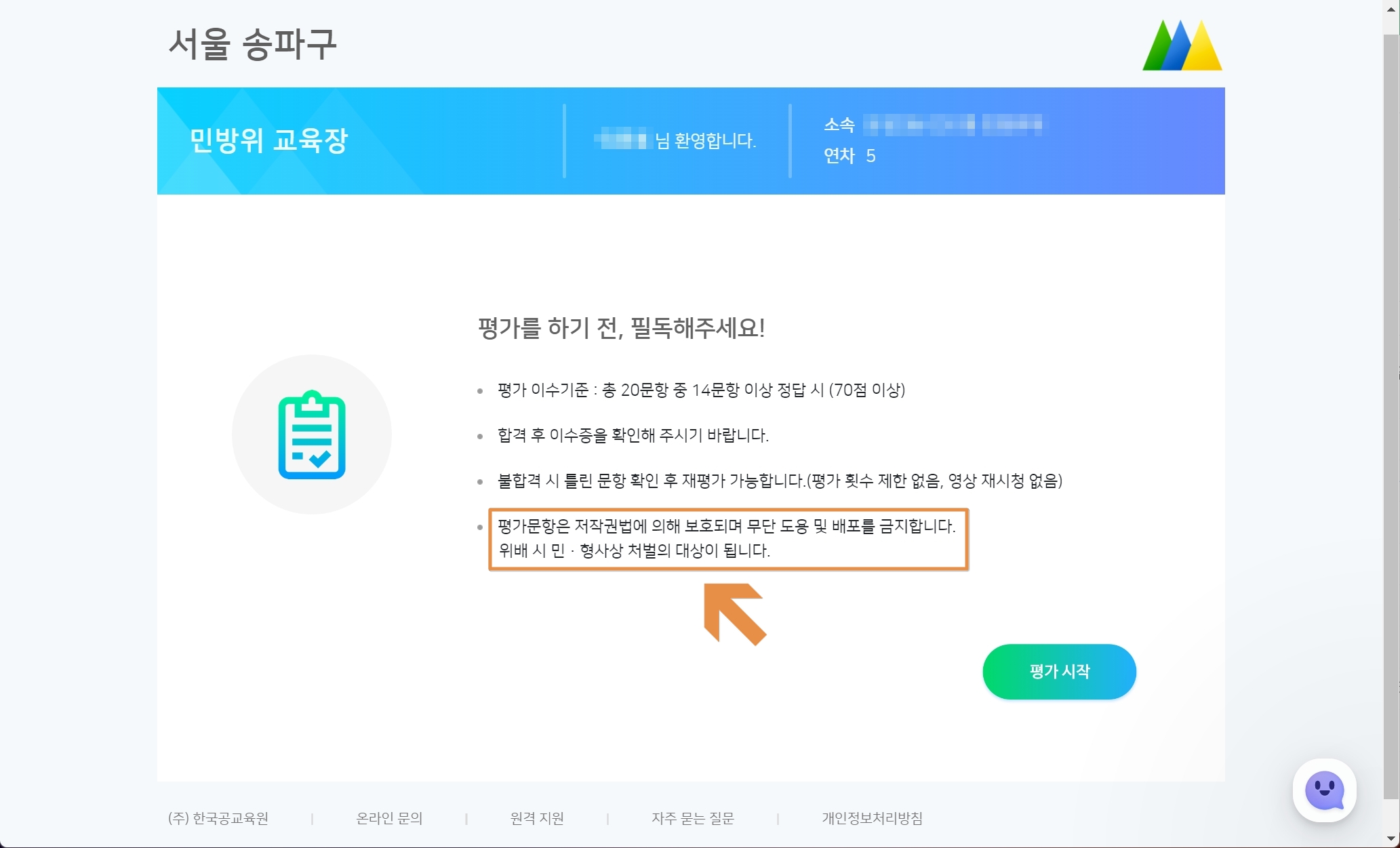This screenshot has width=1400, height=848.
Task: Click the scrollbar up arrow
Action: [x=1391, y=9]
